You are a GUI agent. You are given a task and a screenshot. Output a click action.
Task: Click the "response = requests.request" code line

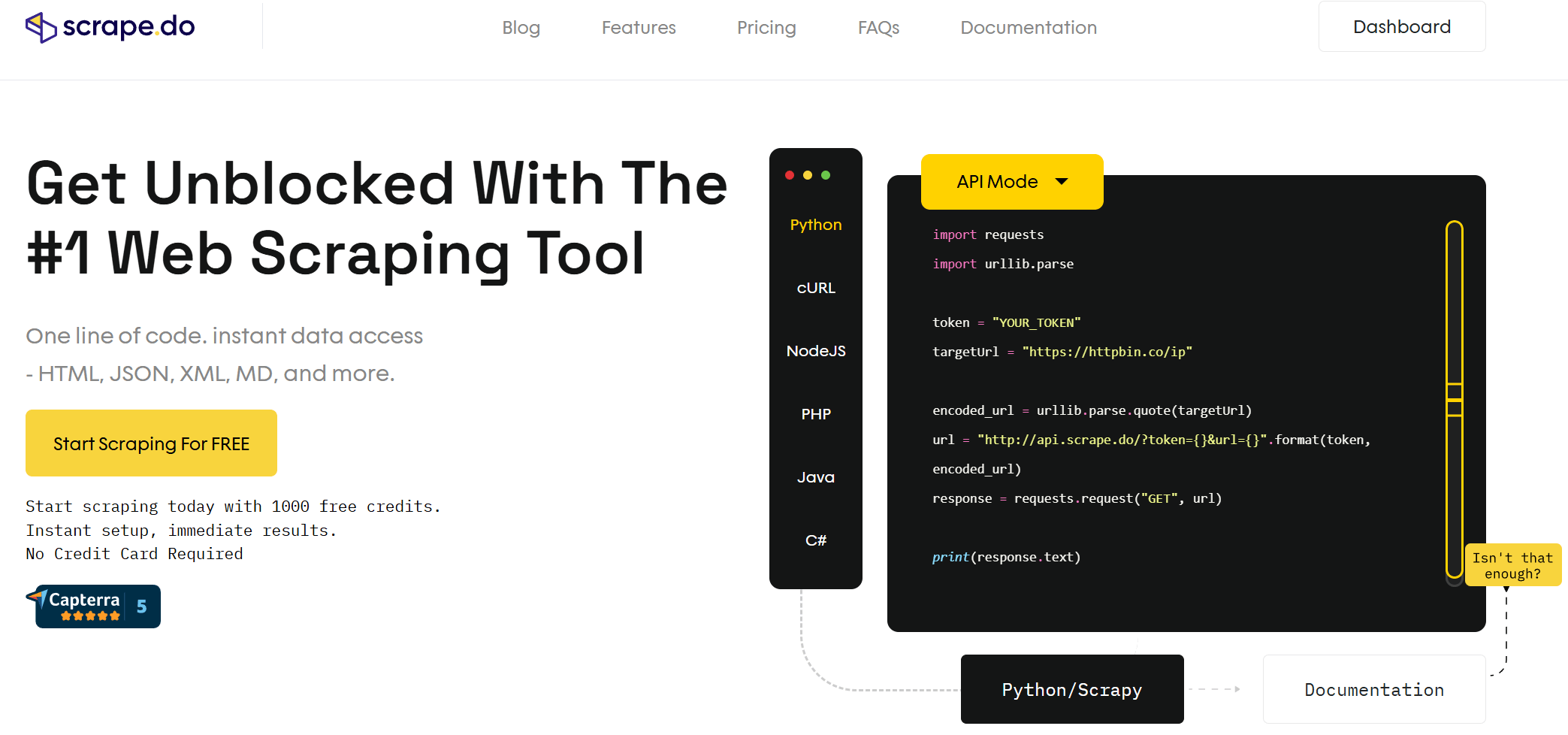coord(1077,498)
